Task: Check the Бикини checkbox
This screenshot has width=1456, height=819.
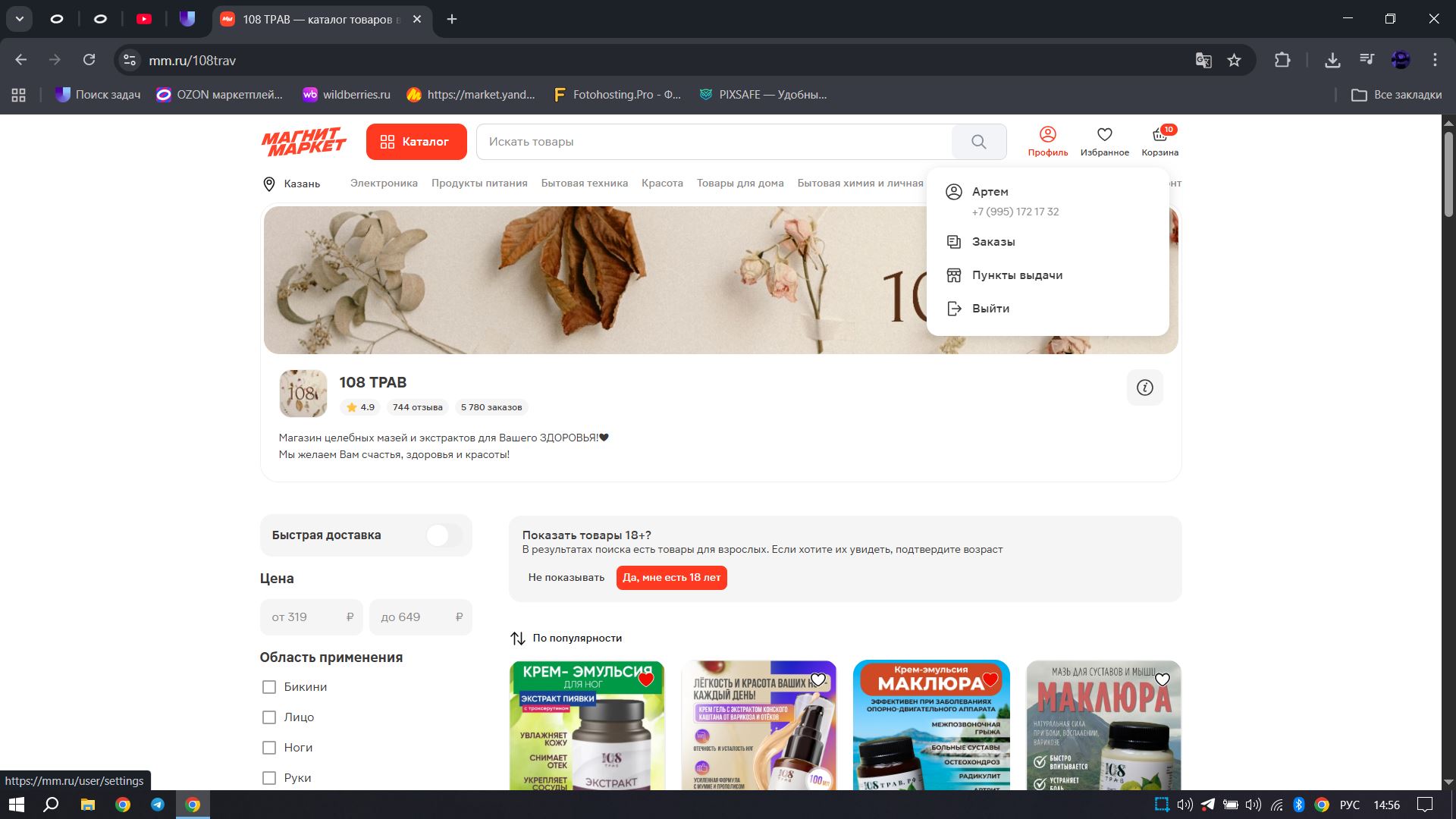Action: click(269, 687)
